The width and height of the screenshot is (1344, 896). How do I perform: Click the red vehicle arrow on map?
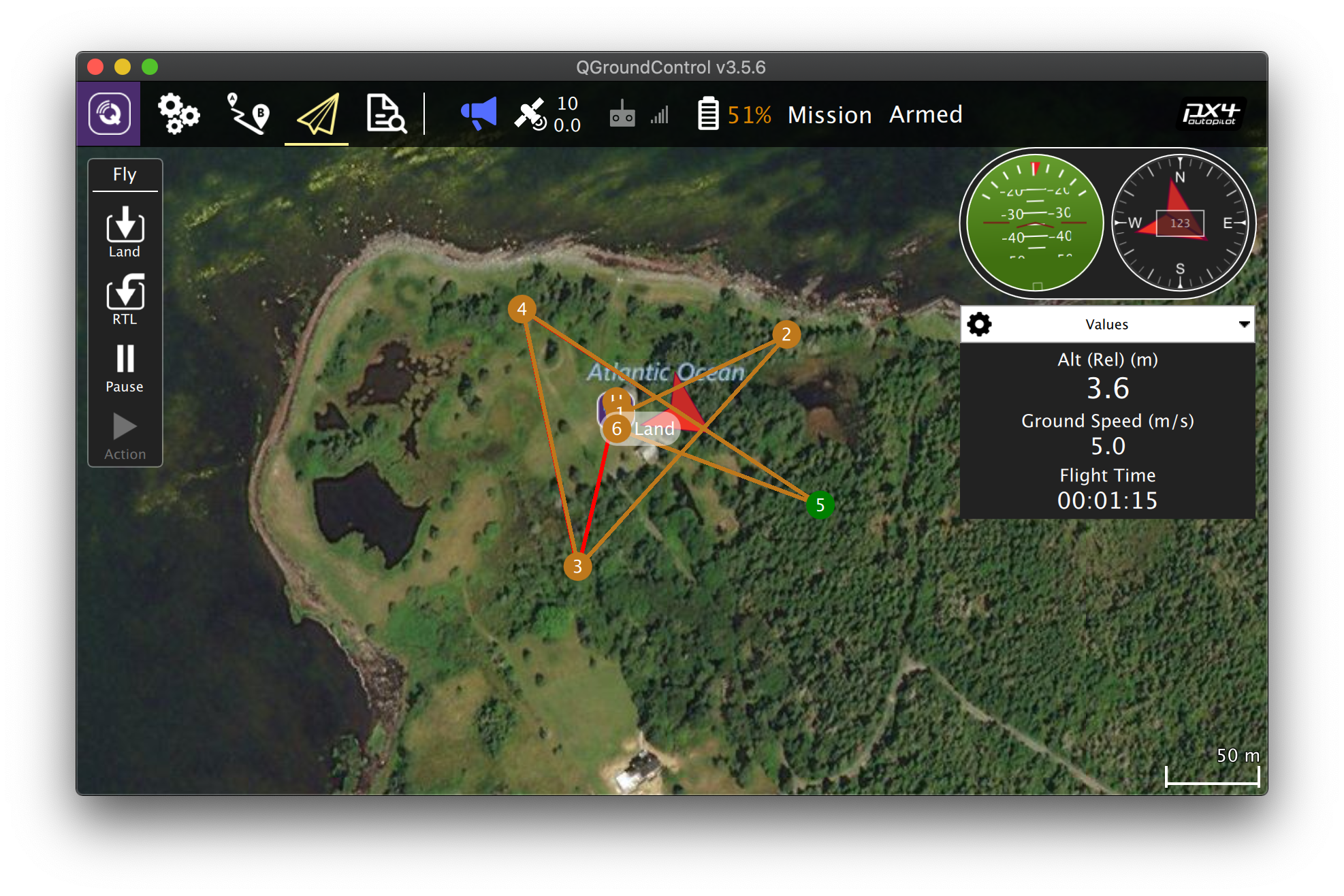pyautogui.click(x=684, y=409)
